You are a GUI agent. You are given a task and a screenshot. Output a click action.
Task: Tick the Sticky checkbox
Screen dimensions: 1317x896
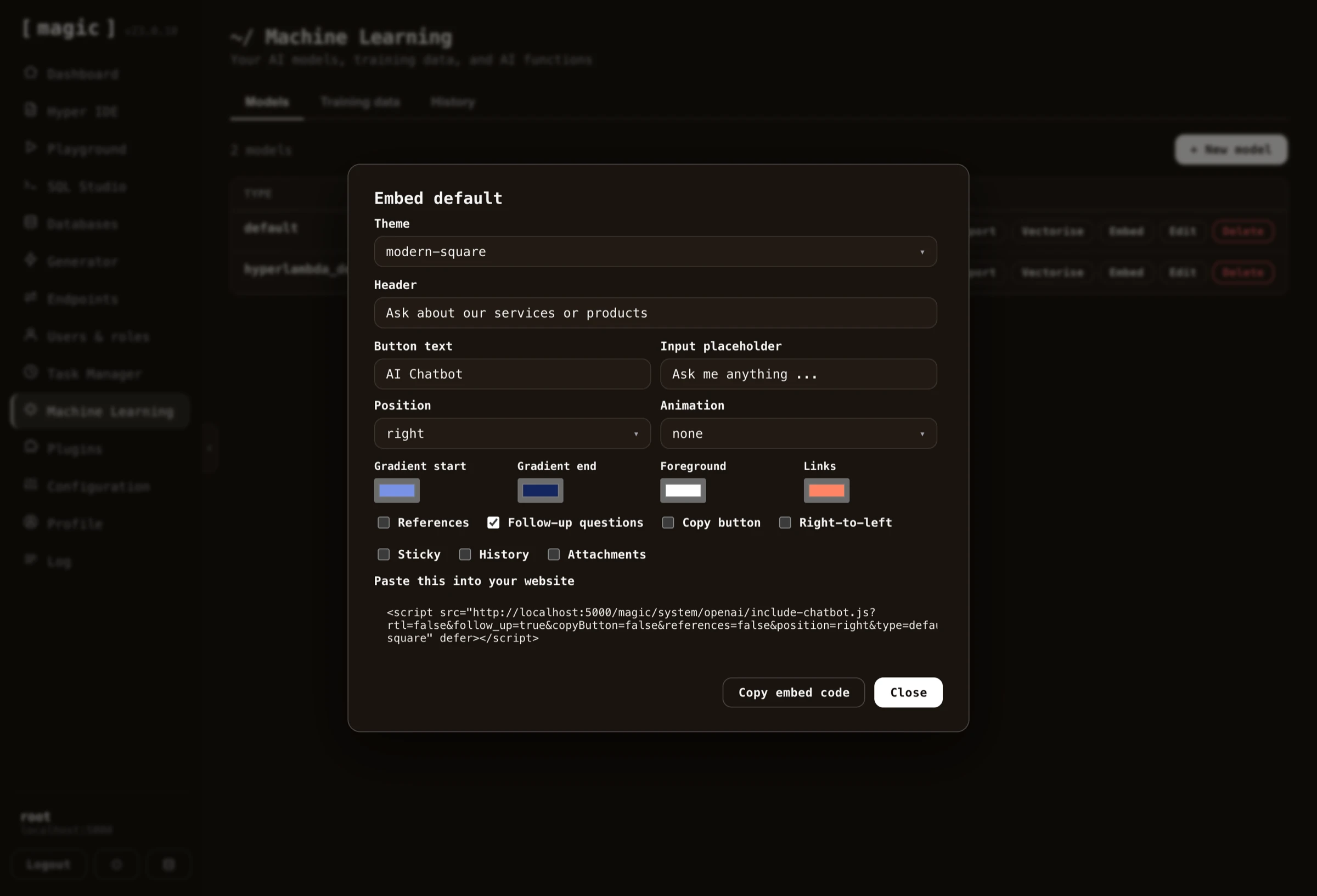tap(384, 554)
